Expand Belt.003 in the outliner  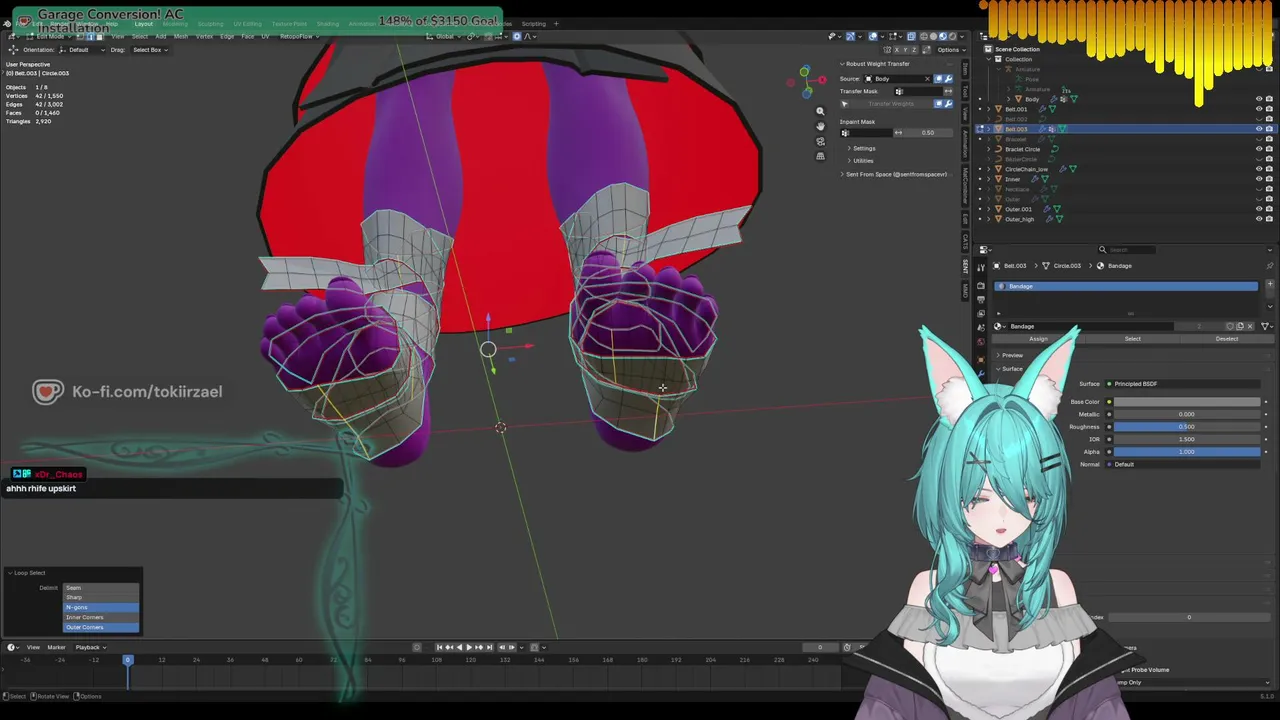coord(988,129)
